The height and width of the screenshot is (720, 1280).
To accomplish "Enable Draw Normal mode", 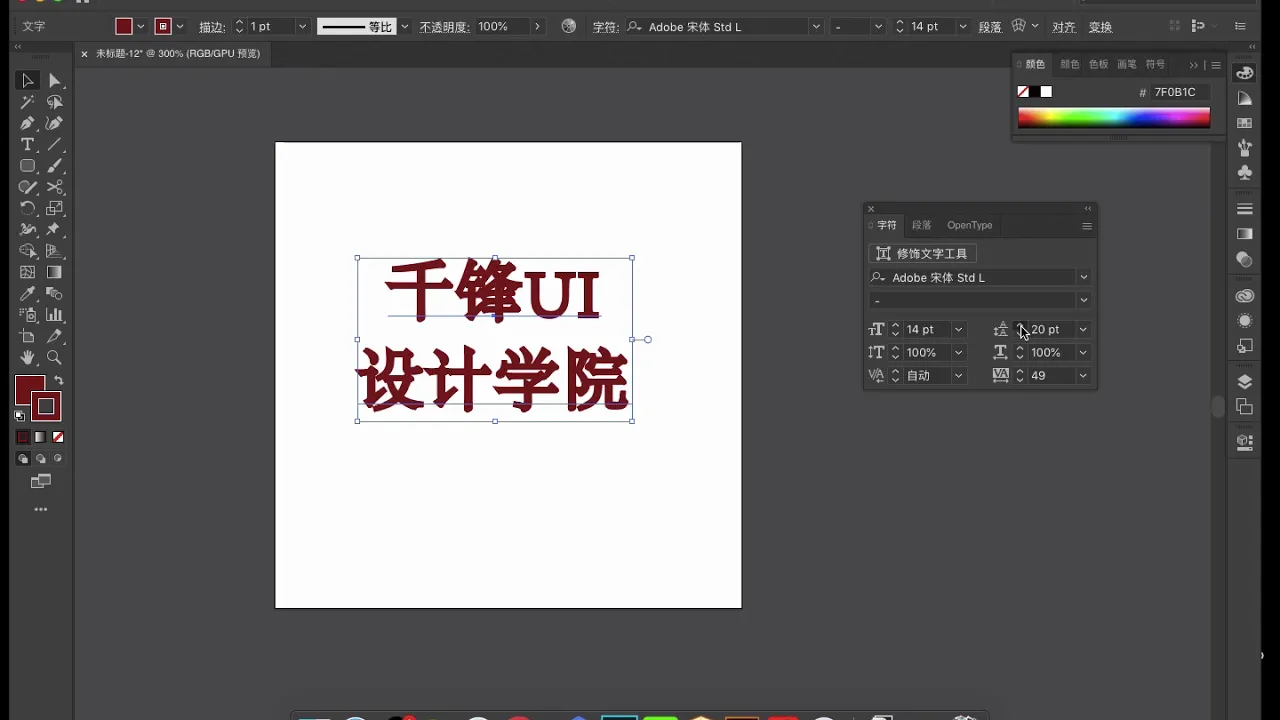I will pyautogui.click(x=23, y=459).
